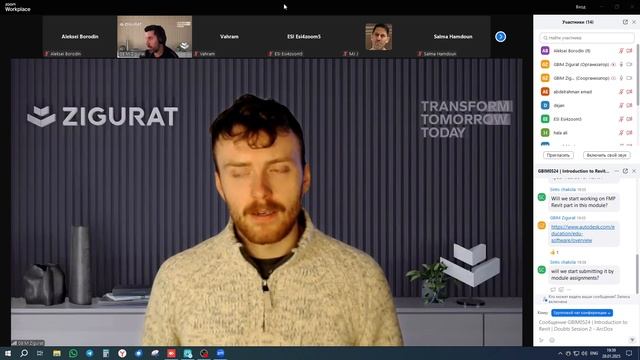The height and width of the screenshot is (360, 640).
Task: Click Aleksei Borodin's muted microphone icon
Action: point(621,51)
